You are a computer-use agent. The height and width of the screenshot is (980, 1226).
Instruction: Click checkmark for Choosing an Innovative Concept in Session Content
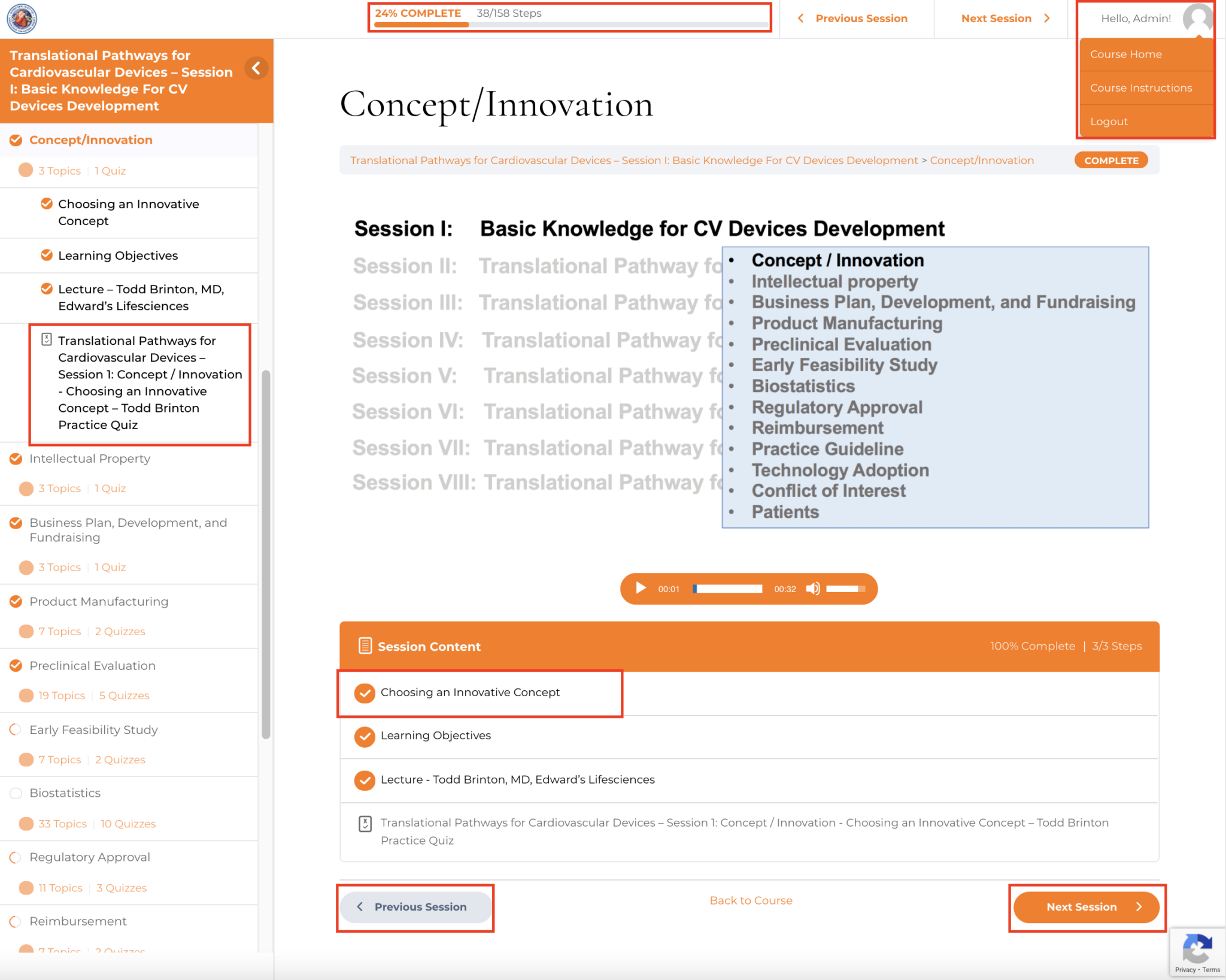pos(365,693)
